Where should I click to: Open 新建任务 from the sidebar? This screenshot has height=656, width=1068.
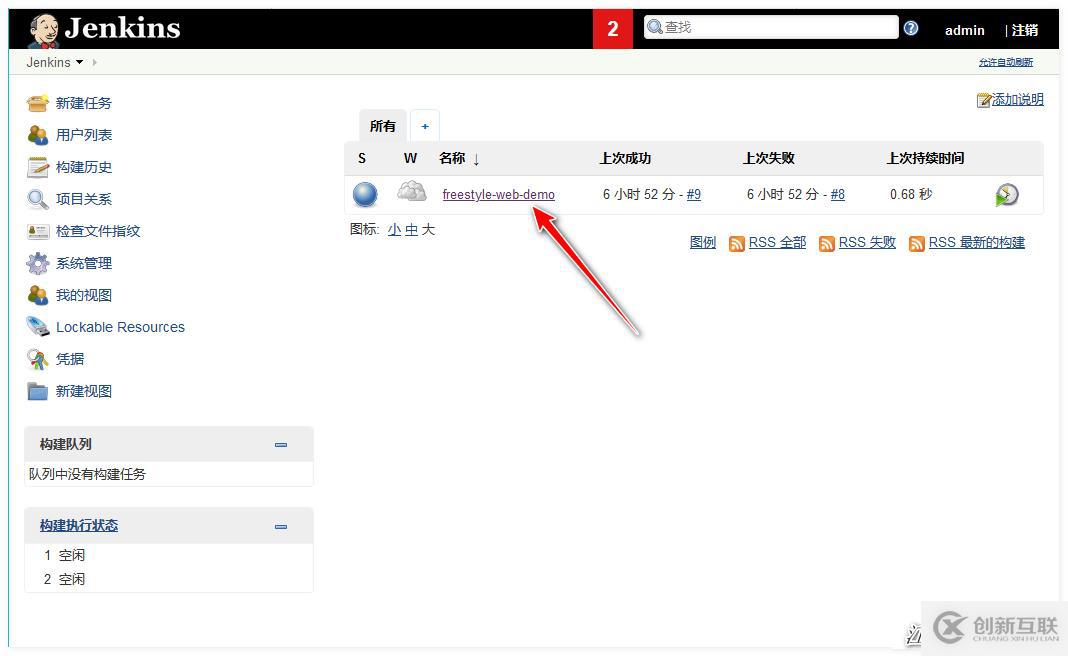84,103
